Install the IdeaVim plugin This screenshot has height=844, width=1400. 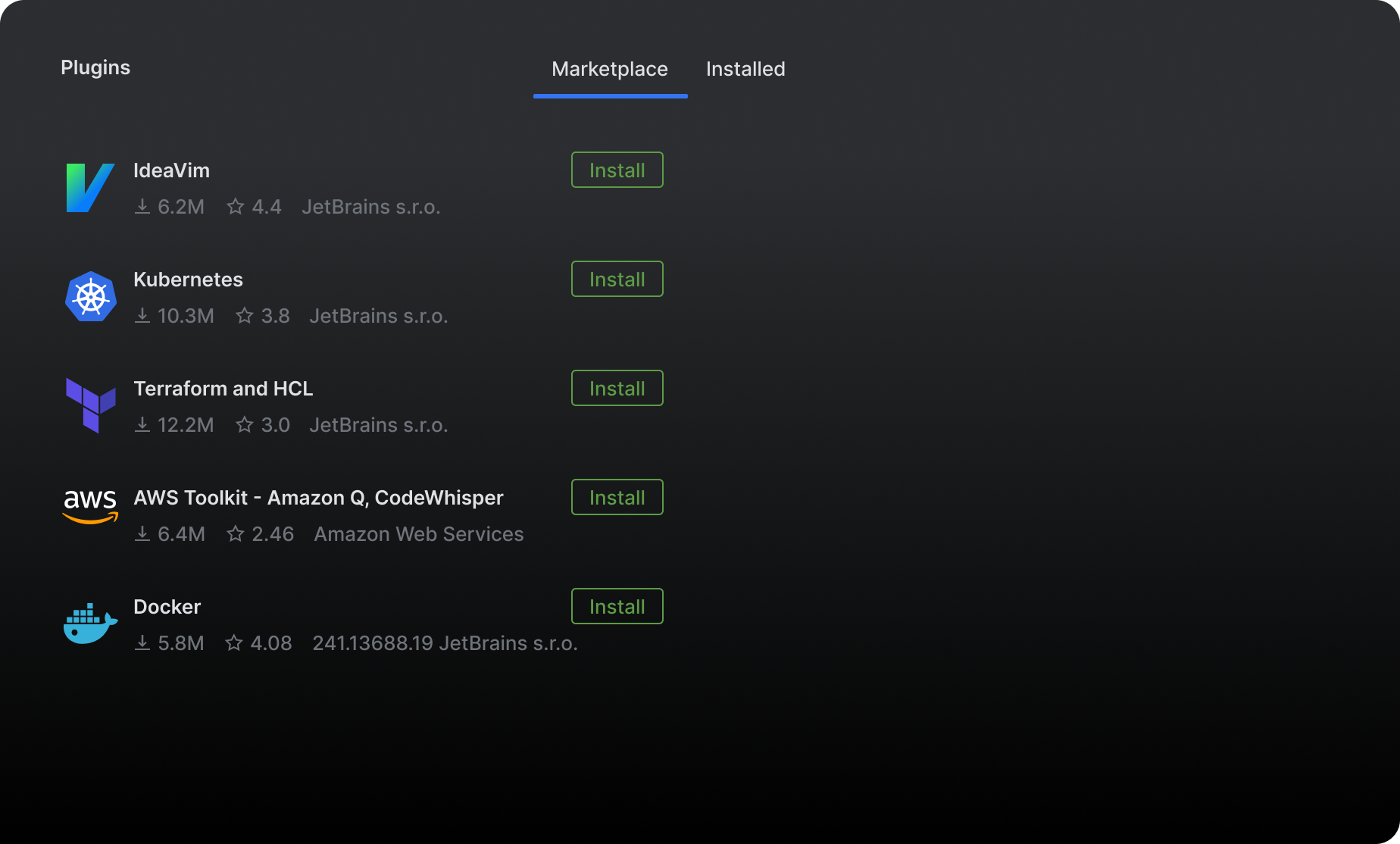click(x=617, y=170)
